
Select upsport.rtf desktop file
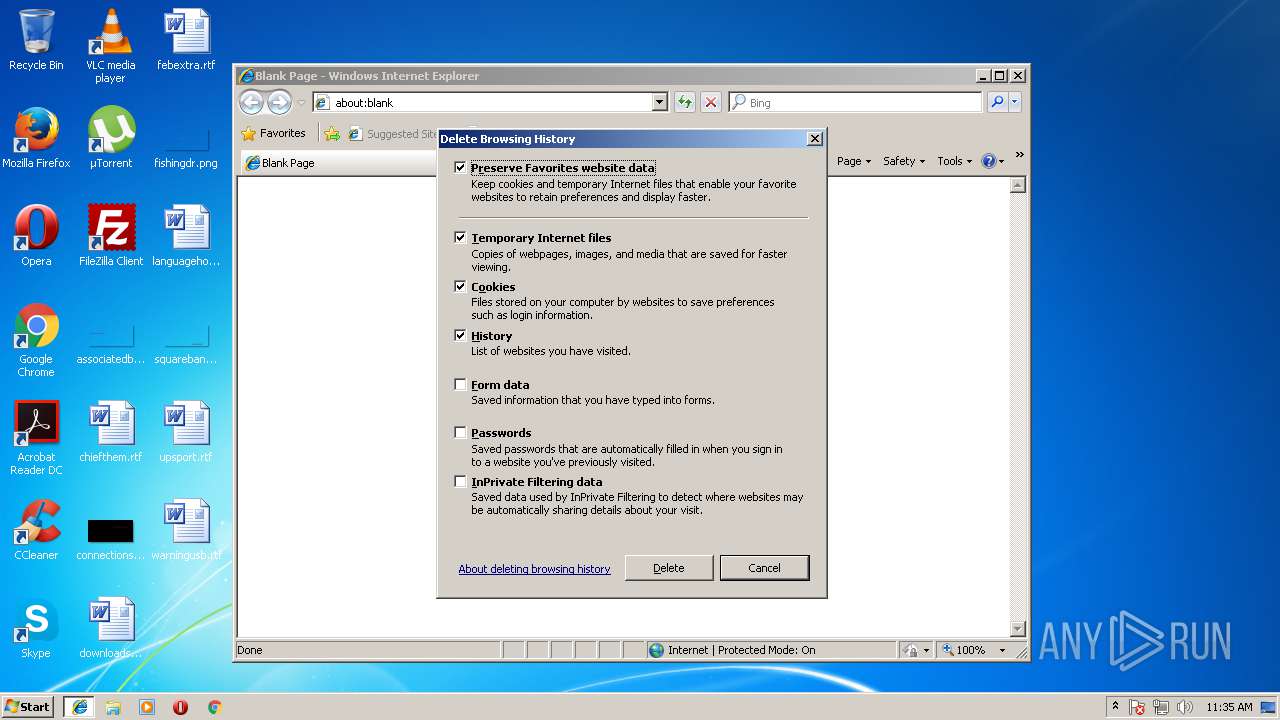[x=186, y=432]
